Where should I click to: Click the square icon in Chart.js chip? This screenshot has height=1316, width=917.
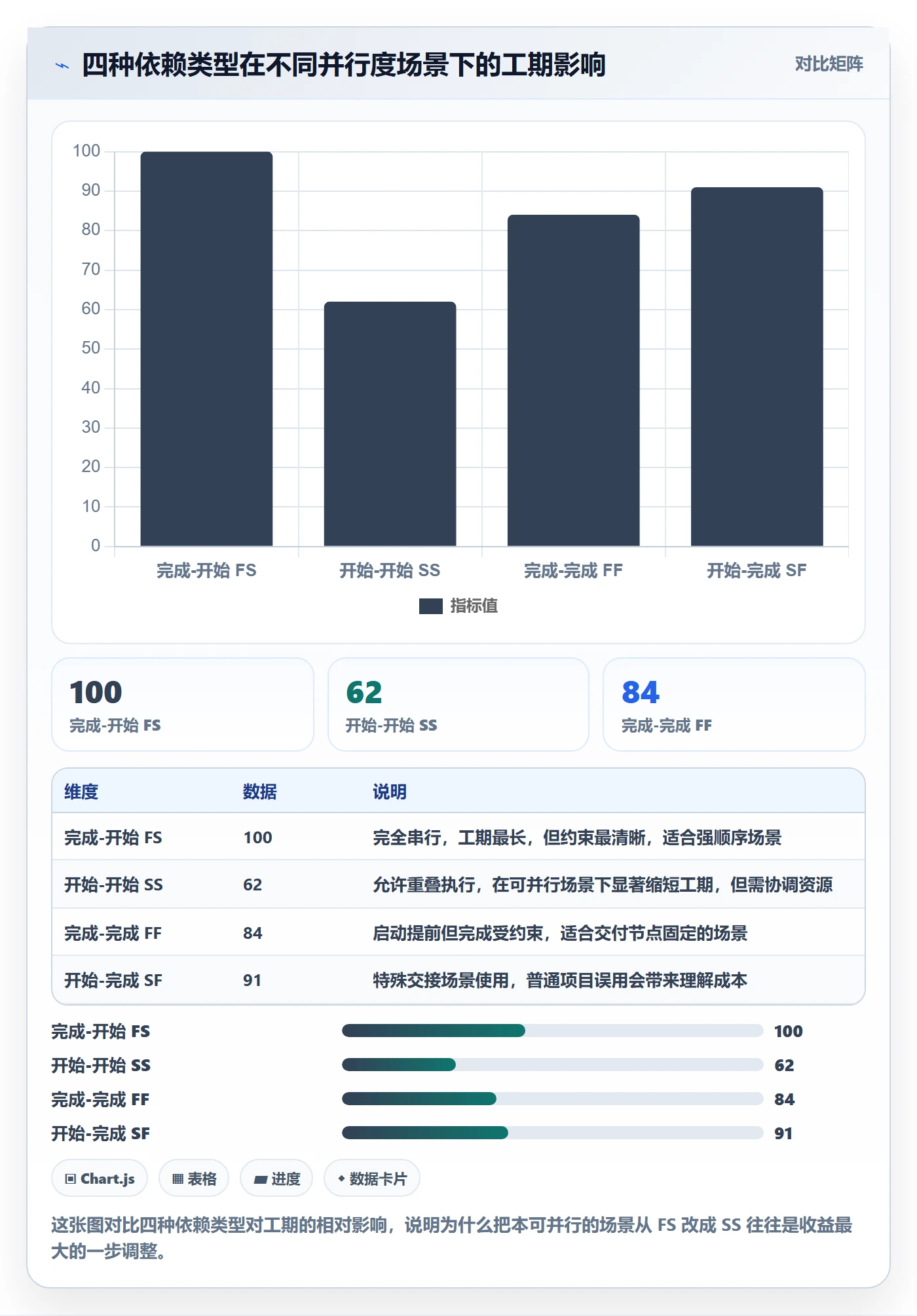point(71,1179)
